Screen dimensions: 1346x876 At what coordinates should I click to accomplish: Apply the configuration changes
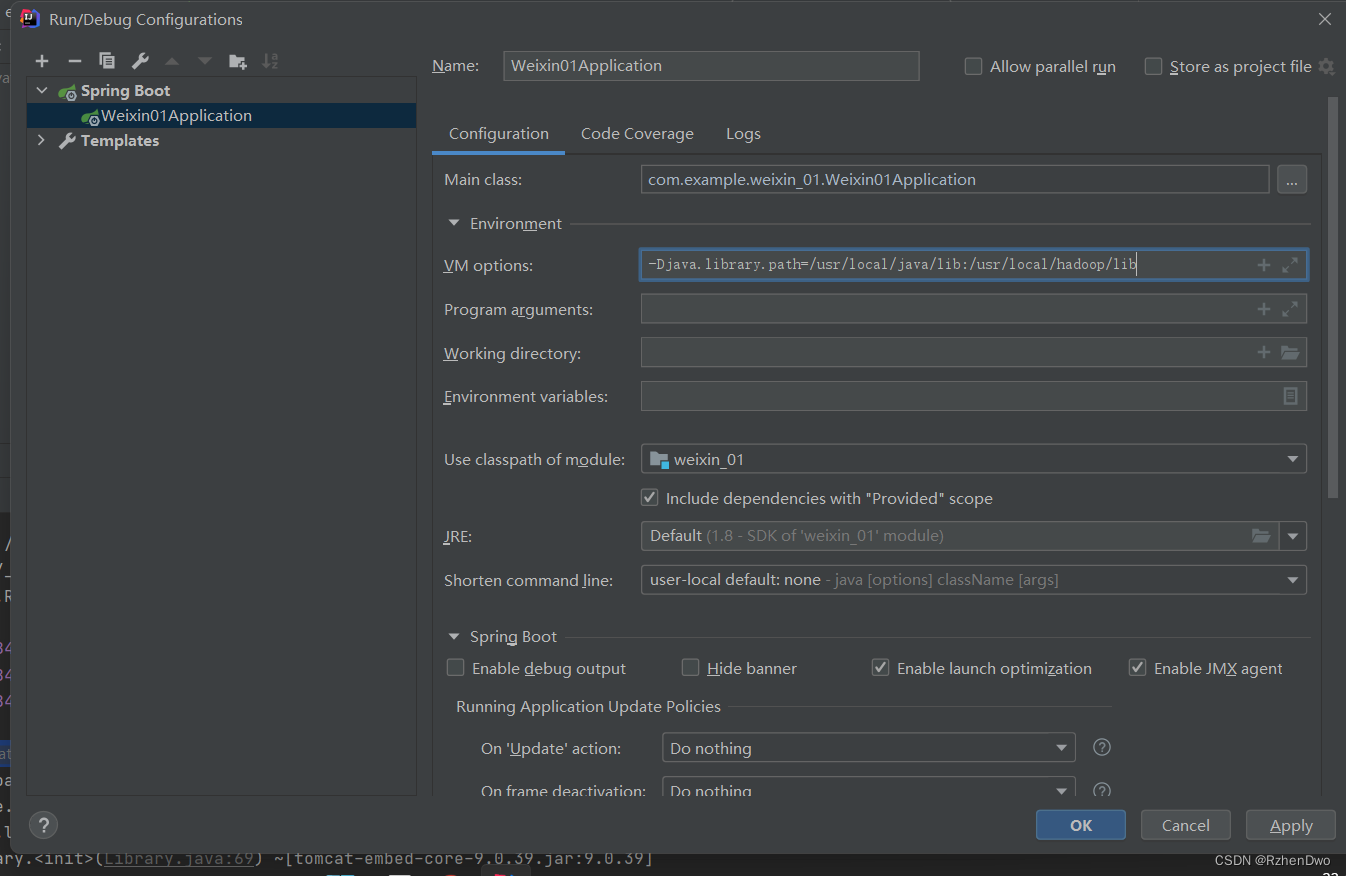point(1290,825)
